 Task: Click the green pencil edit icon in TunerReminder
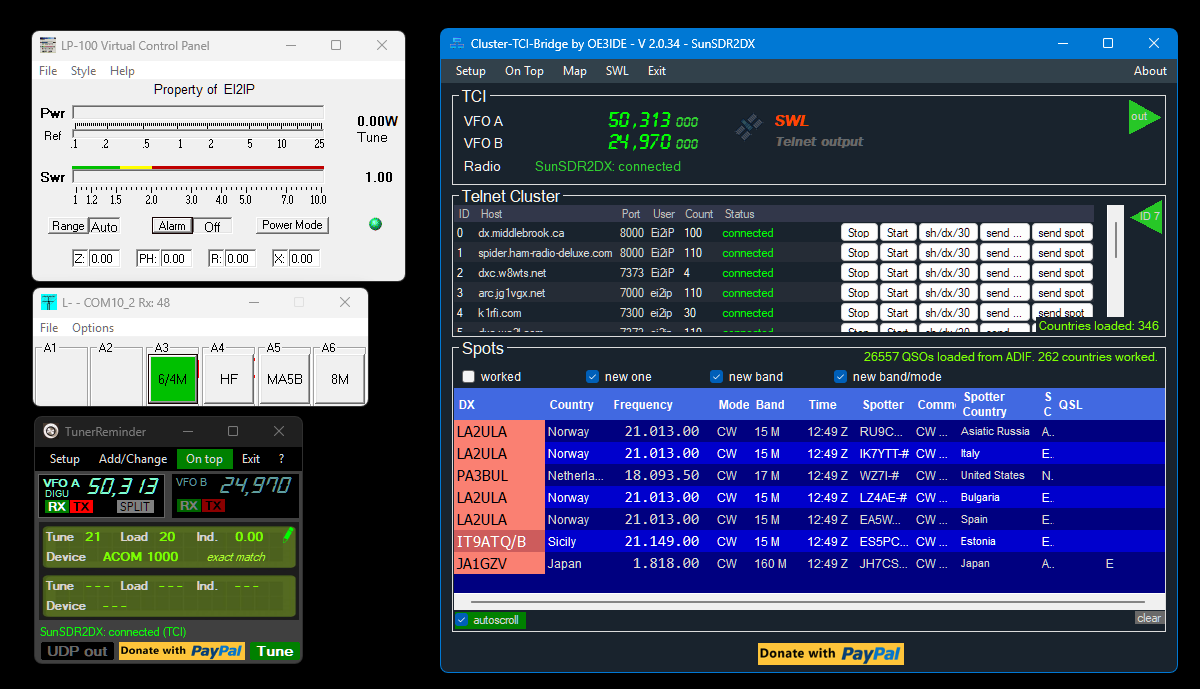(x=288, y=535)
